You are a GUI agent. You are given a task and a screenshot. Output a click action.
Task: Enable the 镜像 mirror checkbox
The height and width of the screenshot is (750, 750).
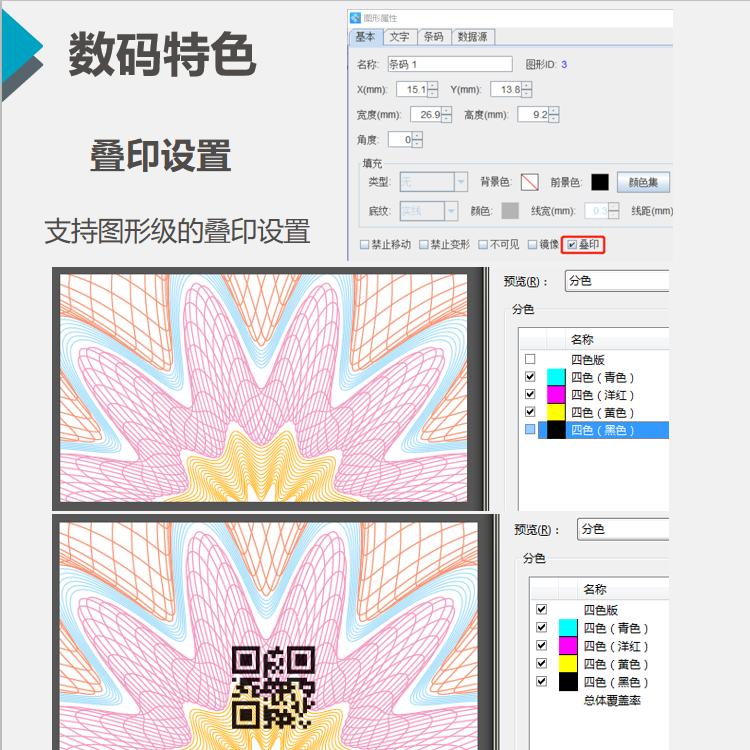point(532,245)
